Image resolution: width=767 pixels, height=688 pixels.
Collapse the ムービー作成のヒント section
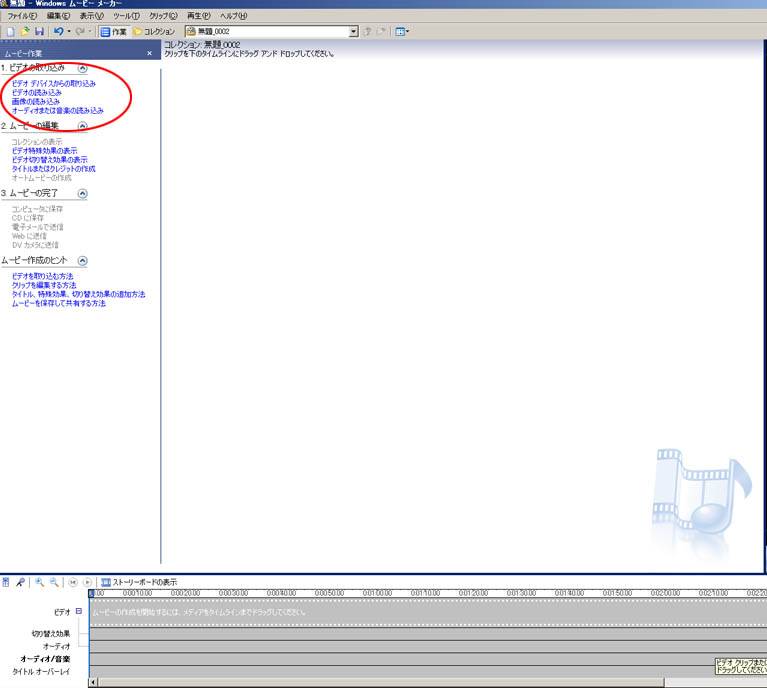(x=83, y=260)
